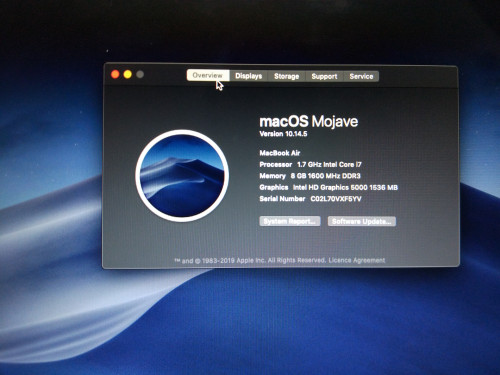
Task: Click the Intel HD Graphics 5000 value
Action: (x=345, y=187)
